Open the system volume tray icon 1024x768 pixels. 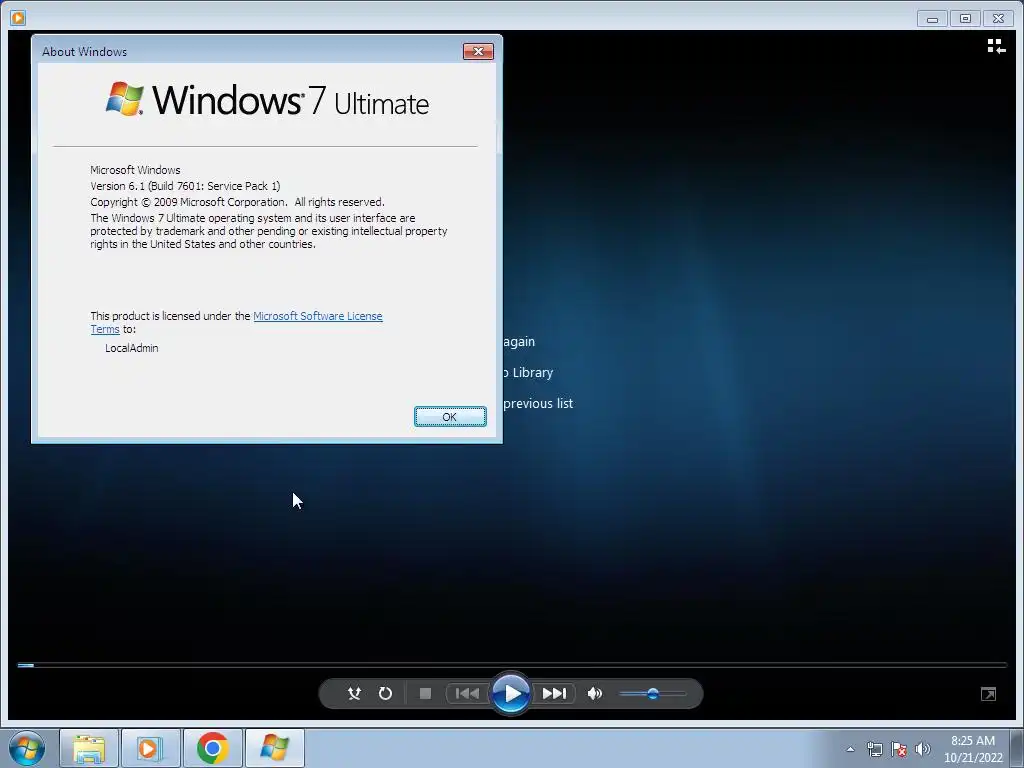(923, 749)
